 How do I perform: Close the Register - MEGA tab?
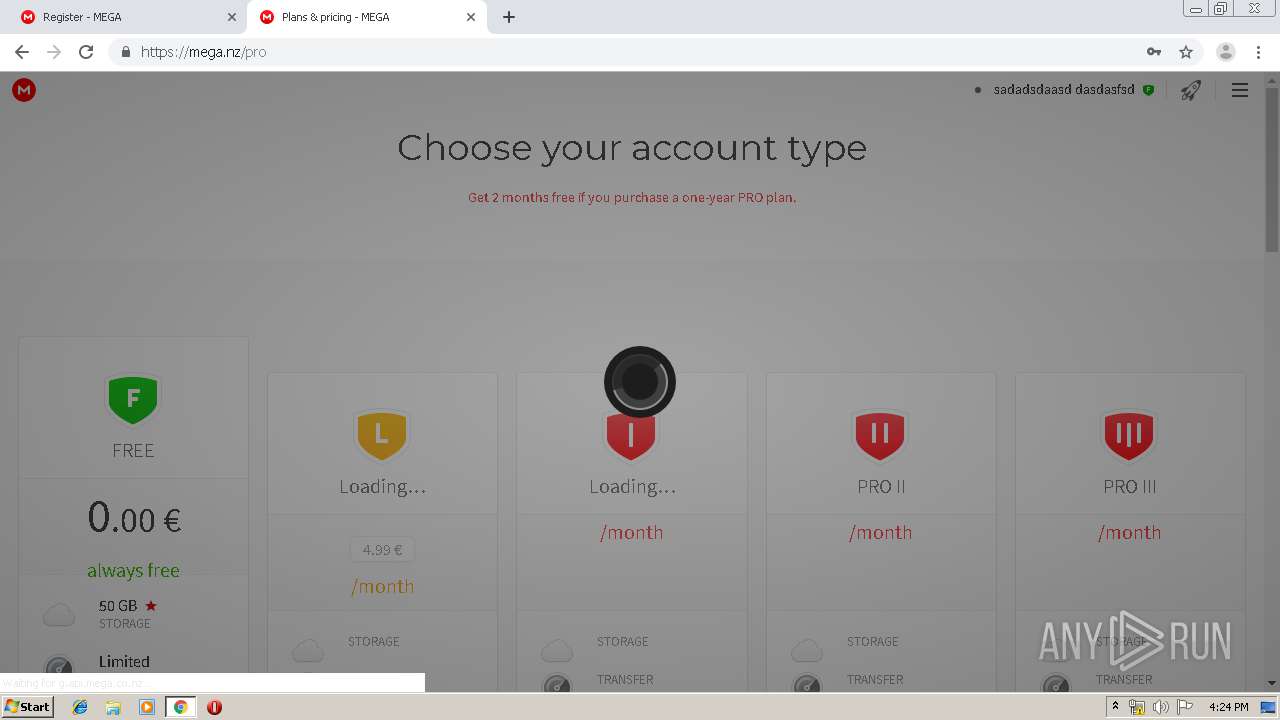tap(232, 17)
